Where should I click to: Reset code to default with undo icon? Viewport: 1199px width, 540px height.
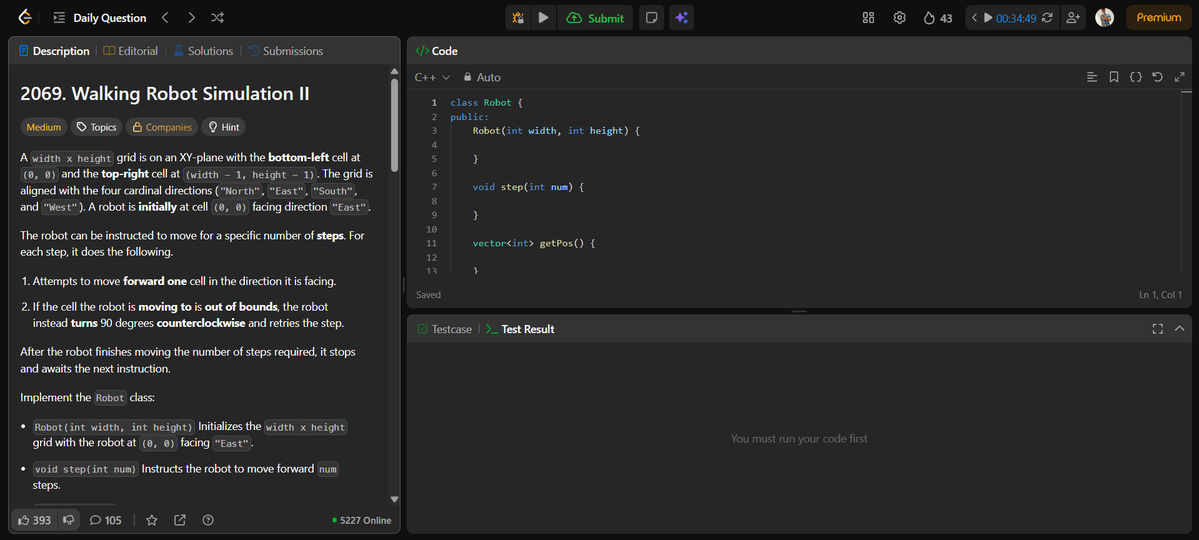point(1158,77)
